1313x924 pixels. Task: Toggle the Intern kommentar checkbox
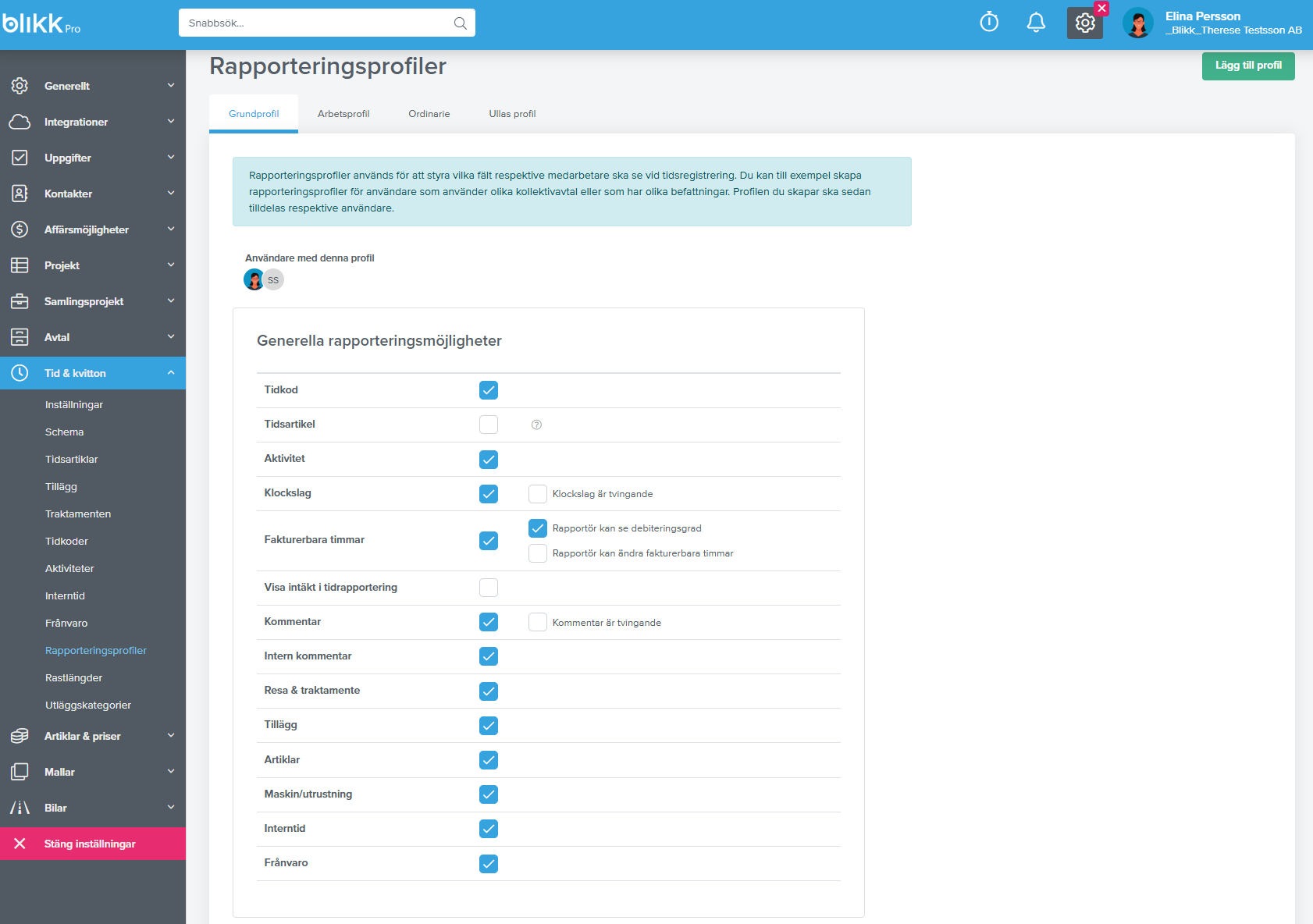[x=489, y=656]
